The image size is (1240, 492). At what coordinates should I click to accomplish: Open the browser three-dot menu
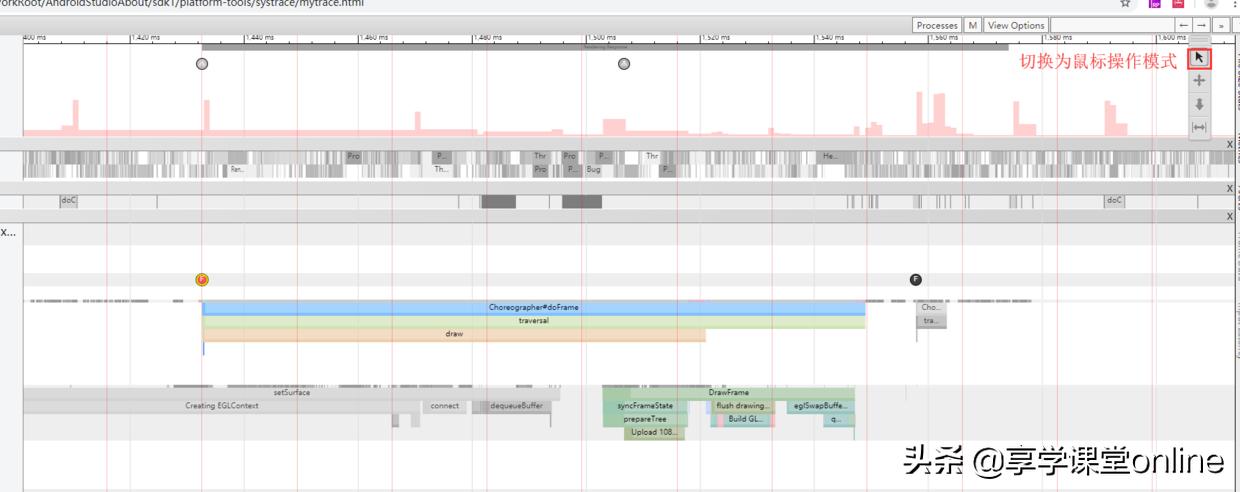(1234, 4)
